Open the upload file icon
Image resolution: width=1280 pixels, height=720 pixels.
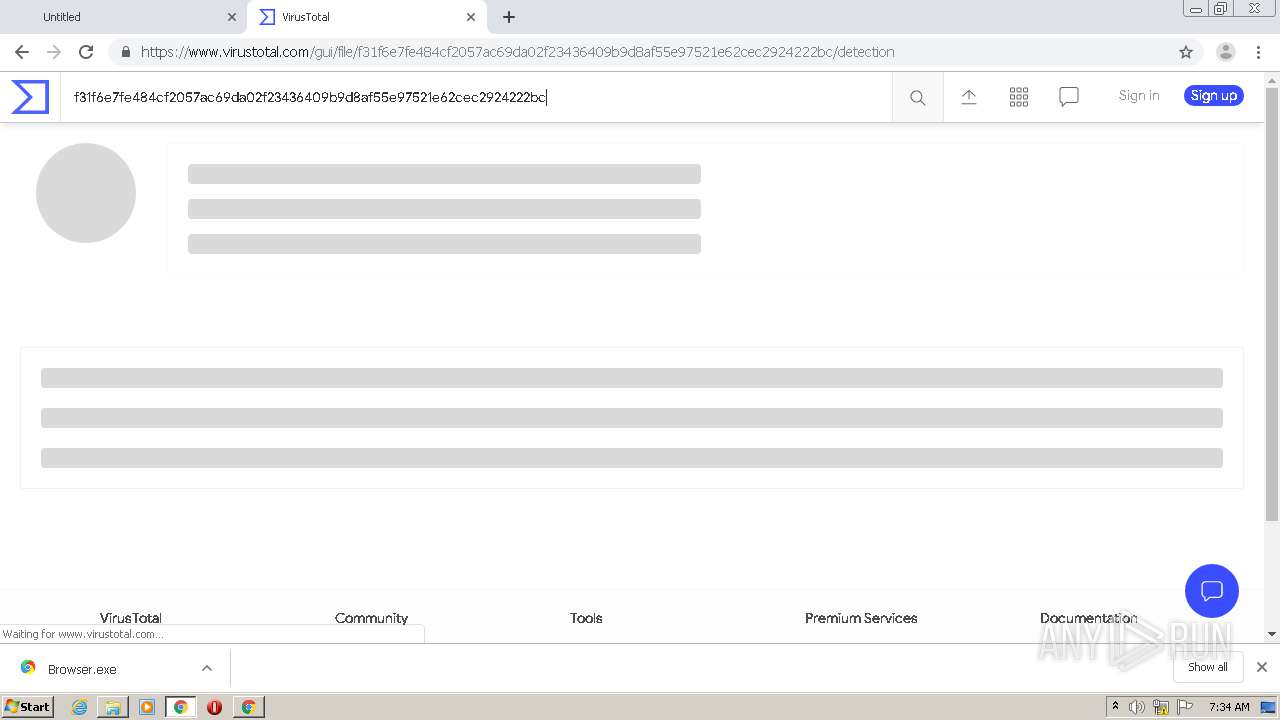point(969,97)
